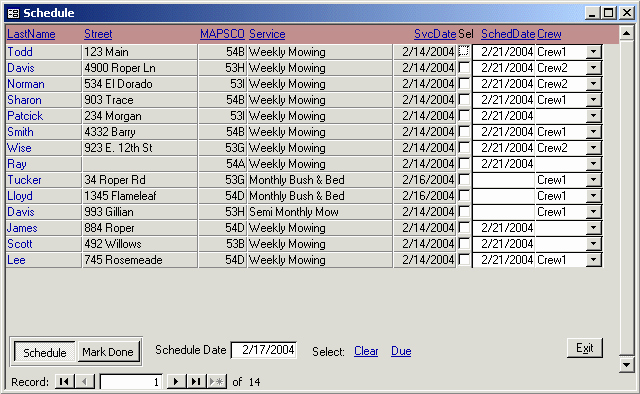Click the Clear select link
Image resolution: width=640 pixels, height=394 pixels.
point(366,351)
